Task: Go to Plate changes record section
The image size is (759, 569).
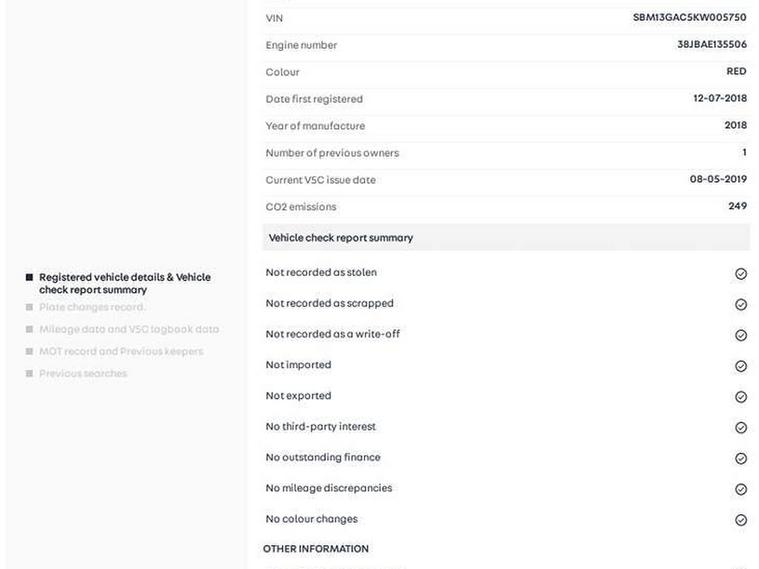Action: coord(92,307)
